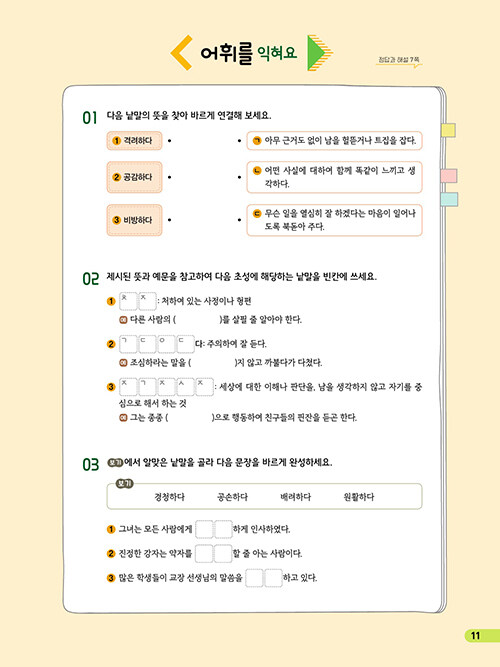500x667 pixels.
Task: Click the 보기 badge in question 03 heading
Action: [115, 462]
